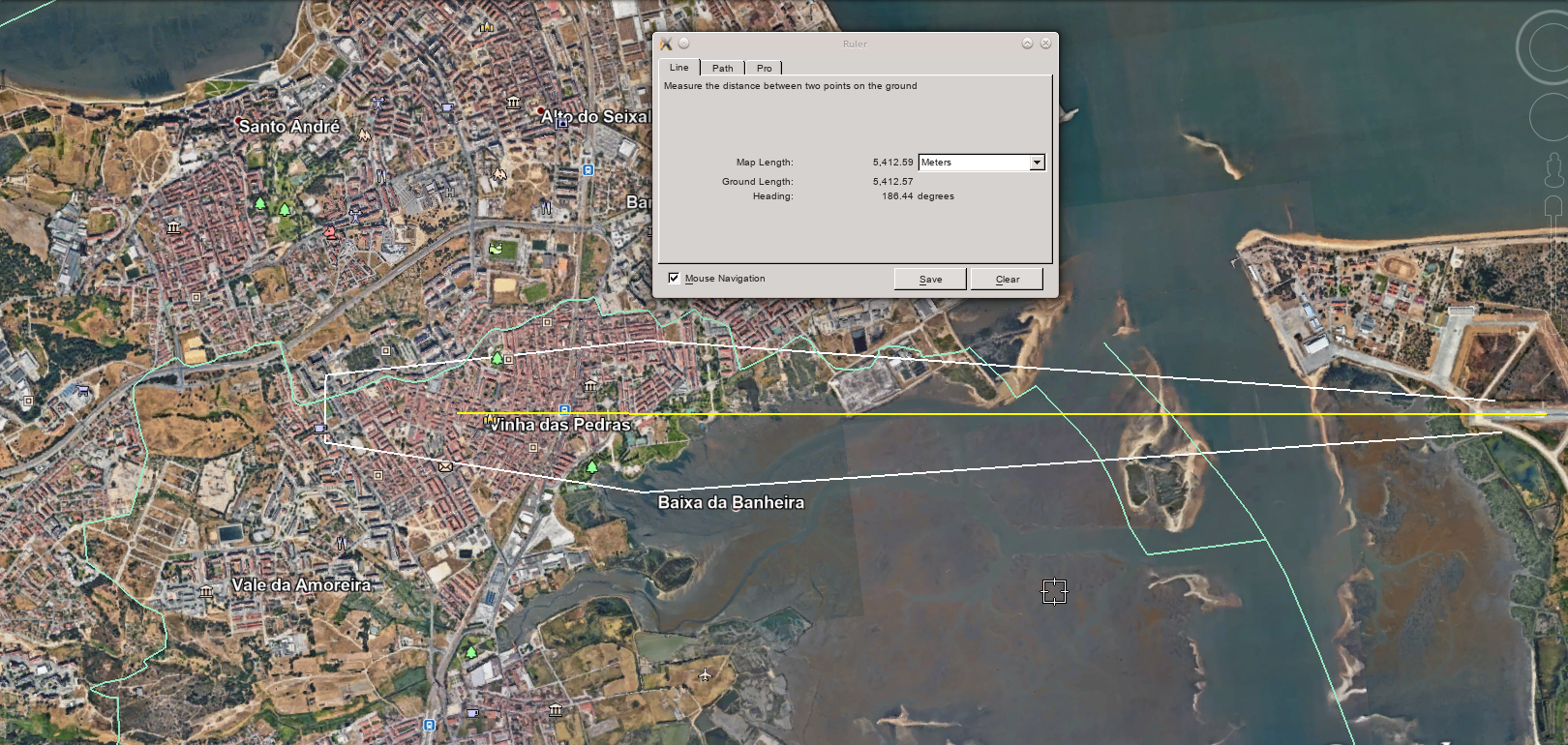Click the Map Length value 5,412.59
1568x745 pixels.
[x=892, y=163]
